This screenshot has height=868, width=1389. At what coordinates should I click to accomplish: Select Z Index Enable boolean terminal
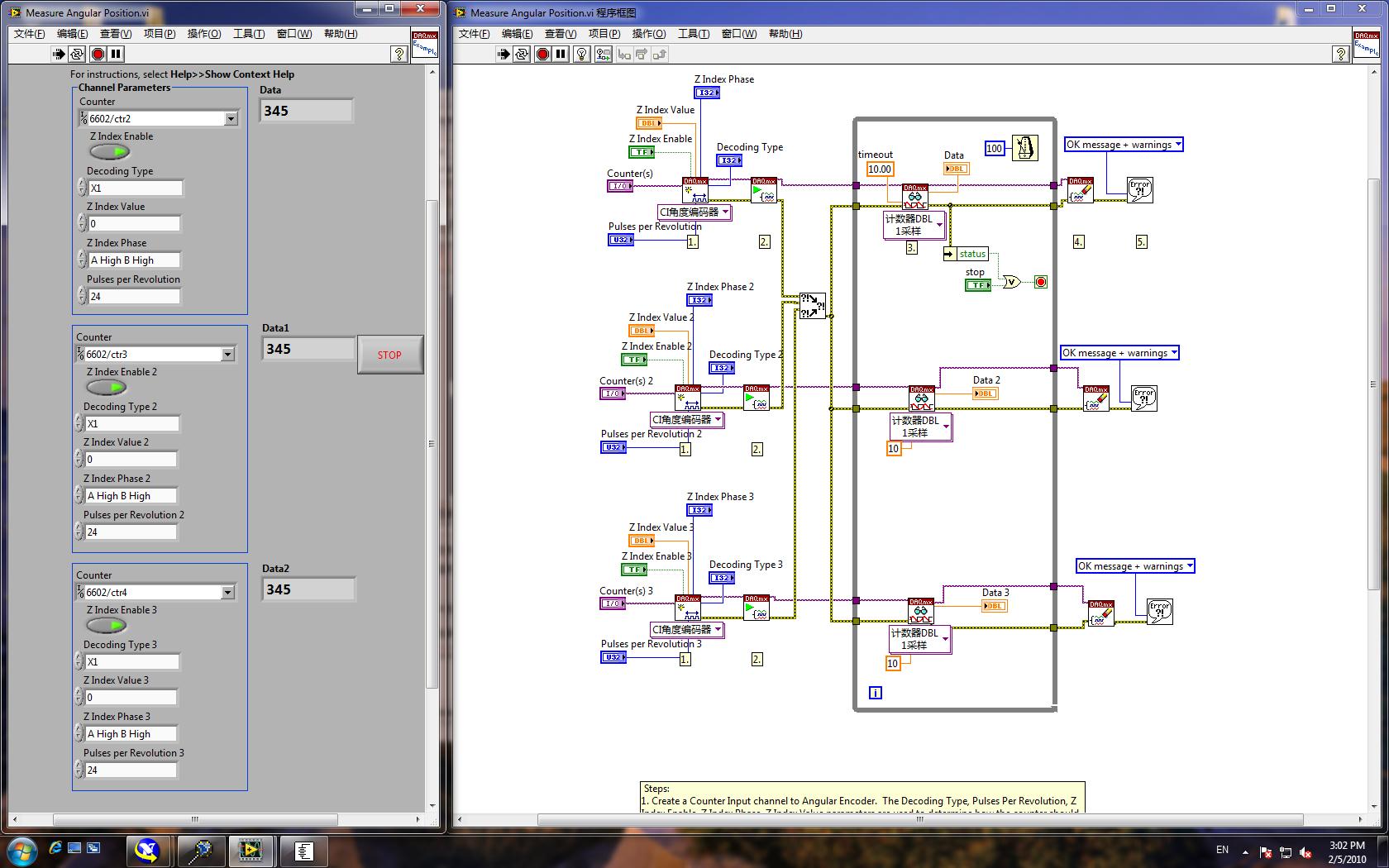[x=642, y=152]
